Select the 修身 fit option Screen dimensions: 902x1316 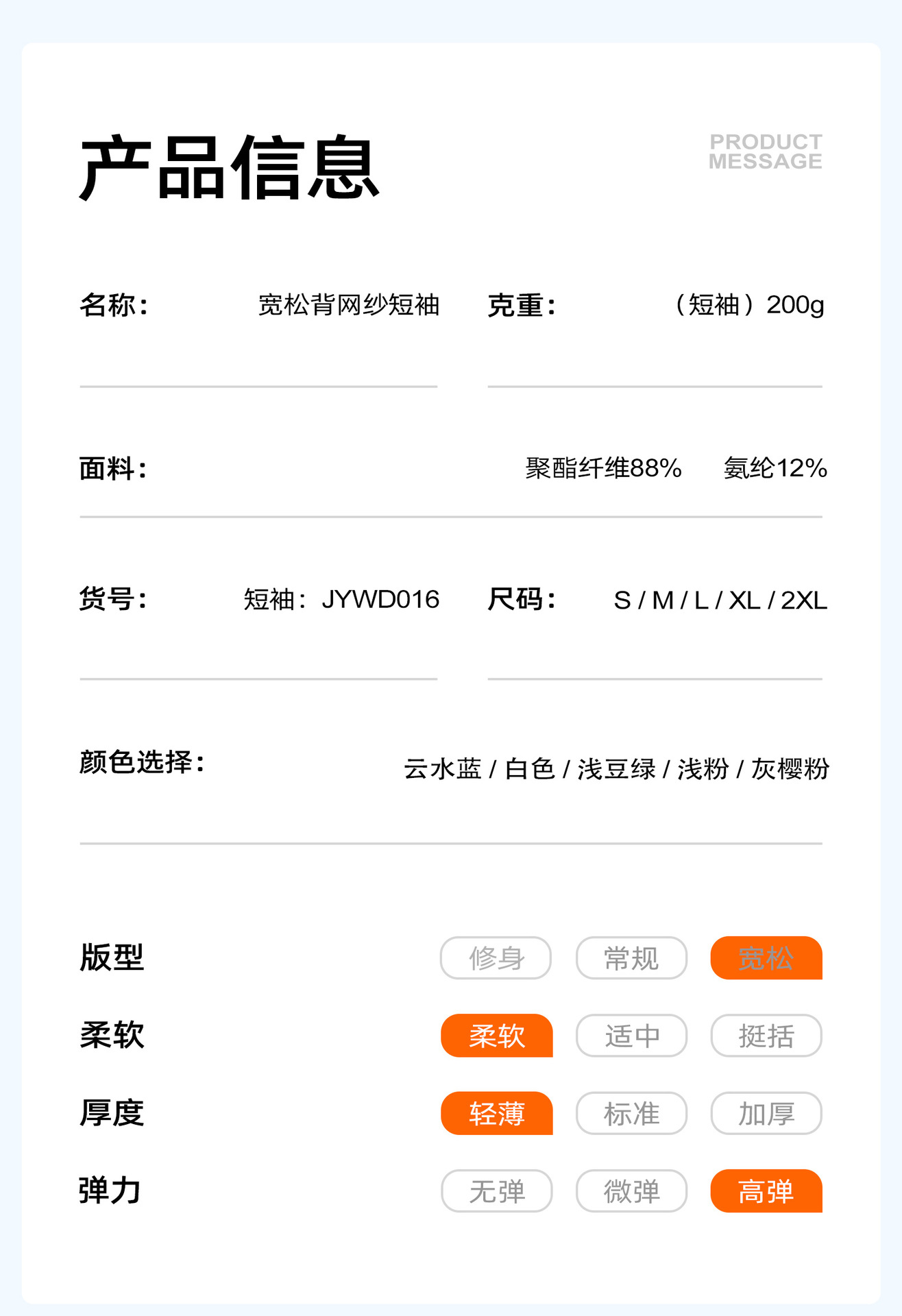coord(496,958)
